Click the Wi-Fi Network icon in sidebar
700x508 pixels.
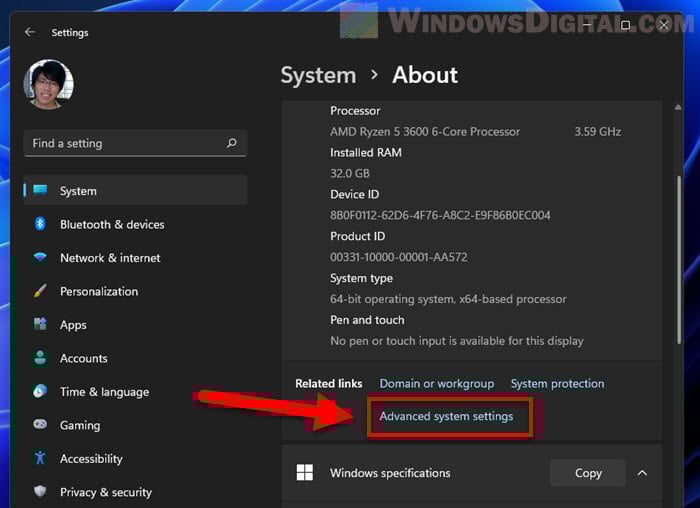(40, 257)
